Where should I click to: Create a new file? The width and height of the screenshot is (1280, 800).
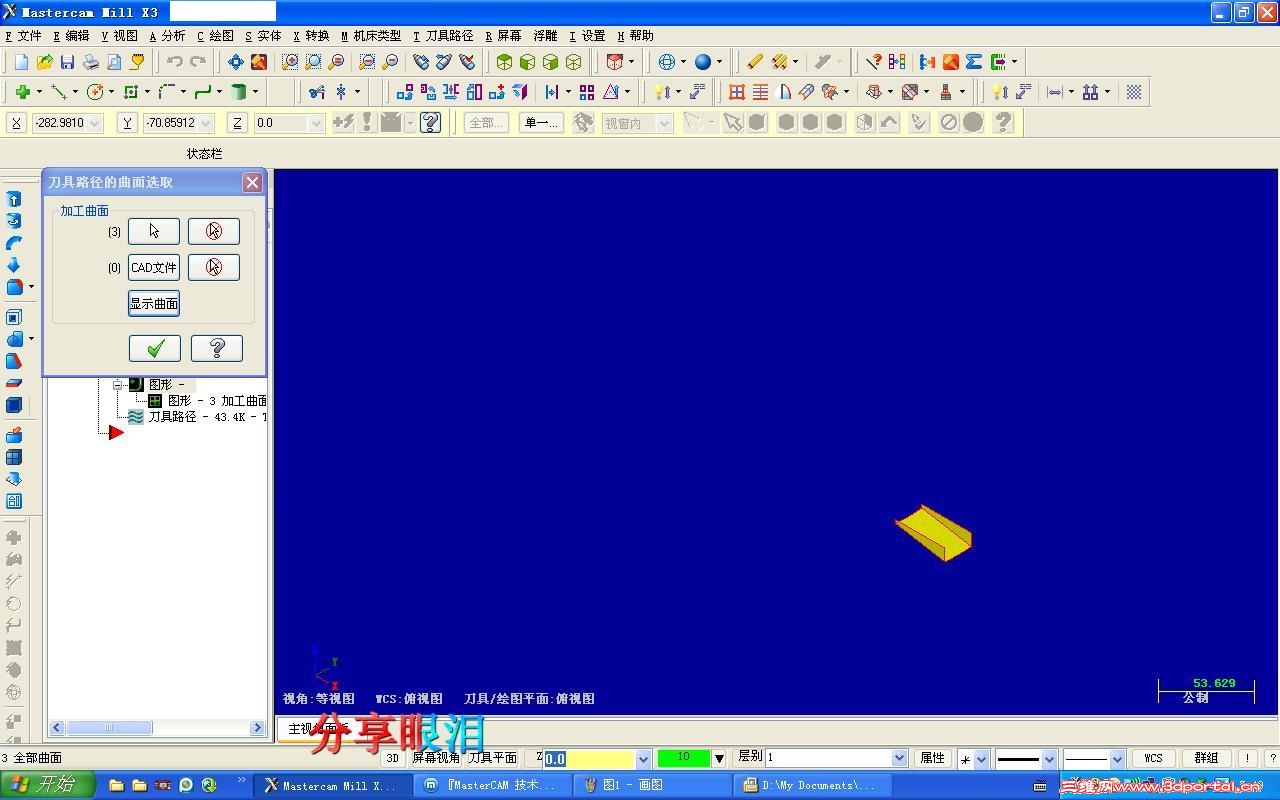coord(21,62)
